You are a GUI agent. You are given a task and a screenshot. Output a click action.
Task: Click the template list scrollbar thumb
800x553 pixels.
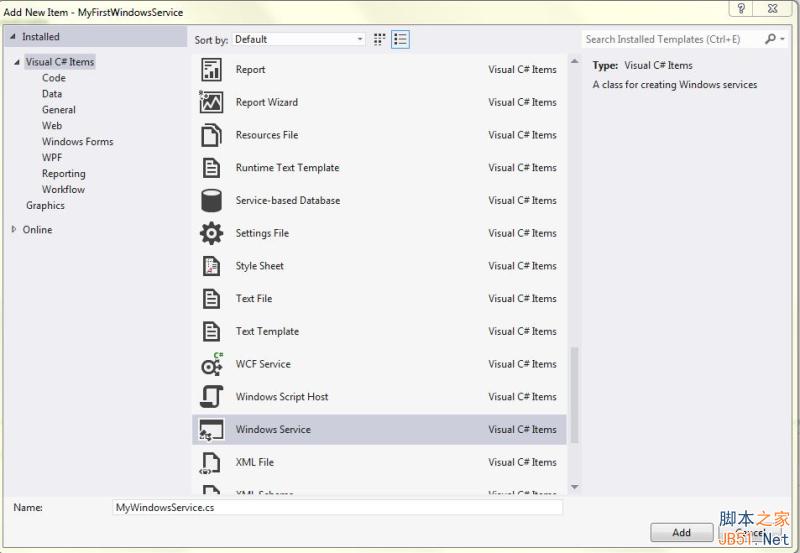[x=574, y=395]
